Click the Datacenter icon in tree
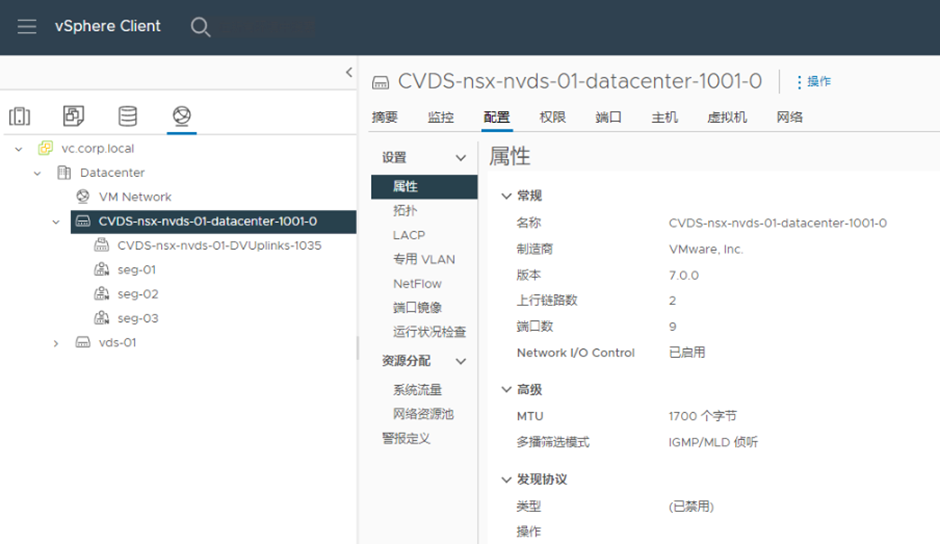940x544 pixels. click(x=64, y=173)
